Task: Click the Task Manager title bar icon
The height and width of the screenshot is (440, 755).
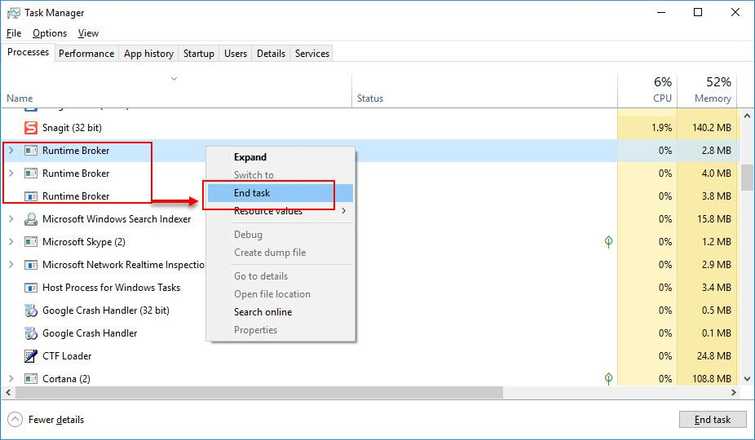Action: pyautogui.click(x=13, y=13)
